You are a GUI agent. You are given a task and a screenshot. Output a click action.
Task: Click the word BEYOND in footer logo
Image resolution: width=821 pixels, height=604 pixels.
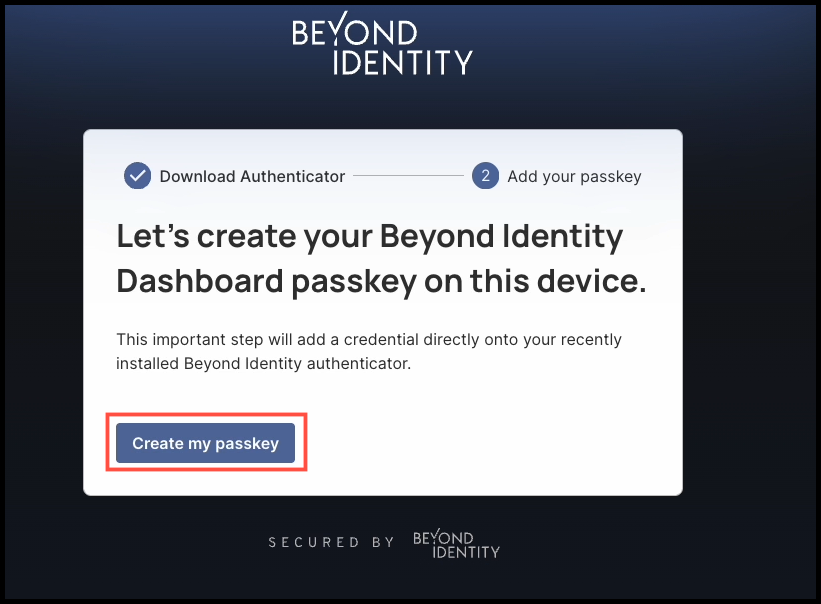443,537
